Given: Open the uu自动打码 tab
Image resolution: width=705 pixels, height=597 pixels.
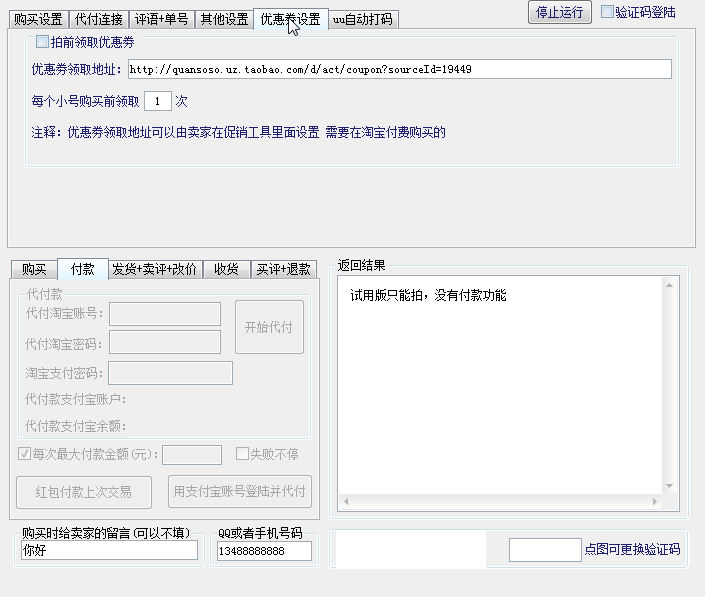Looking at the screenshot, I should pyautogui.click(x=362, y=19).
